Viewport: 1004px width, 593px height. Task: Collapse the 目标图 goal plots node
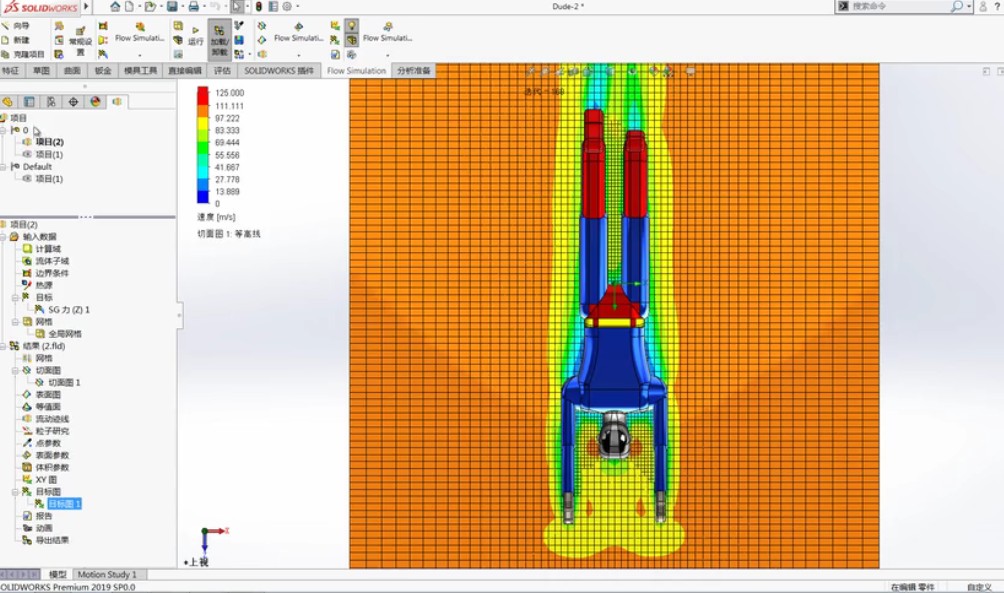15,492
